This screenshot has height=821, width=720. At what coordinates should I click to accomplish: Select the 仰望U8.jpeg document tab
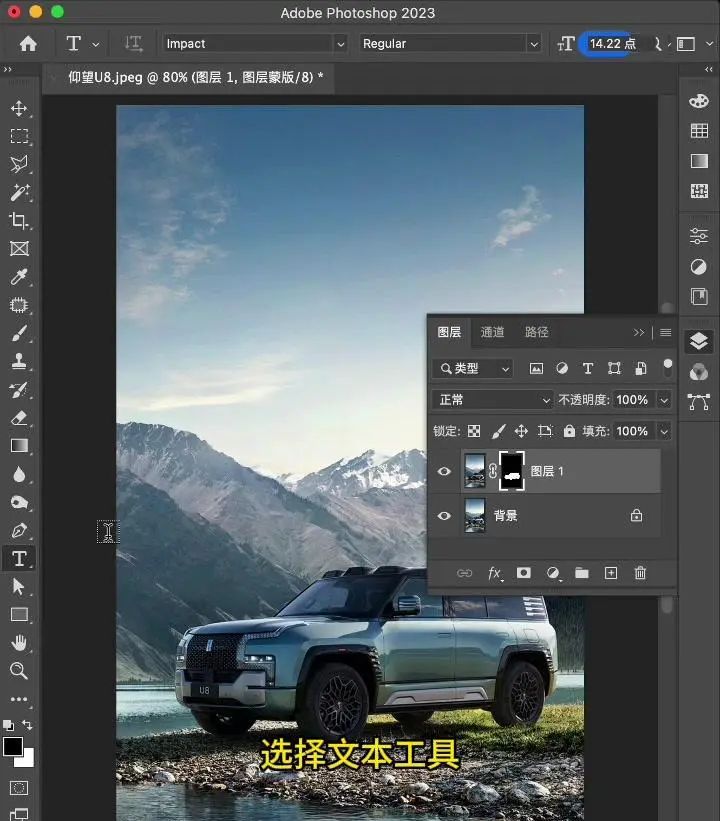[x=195, y=77]
